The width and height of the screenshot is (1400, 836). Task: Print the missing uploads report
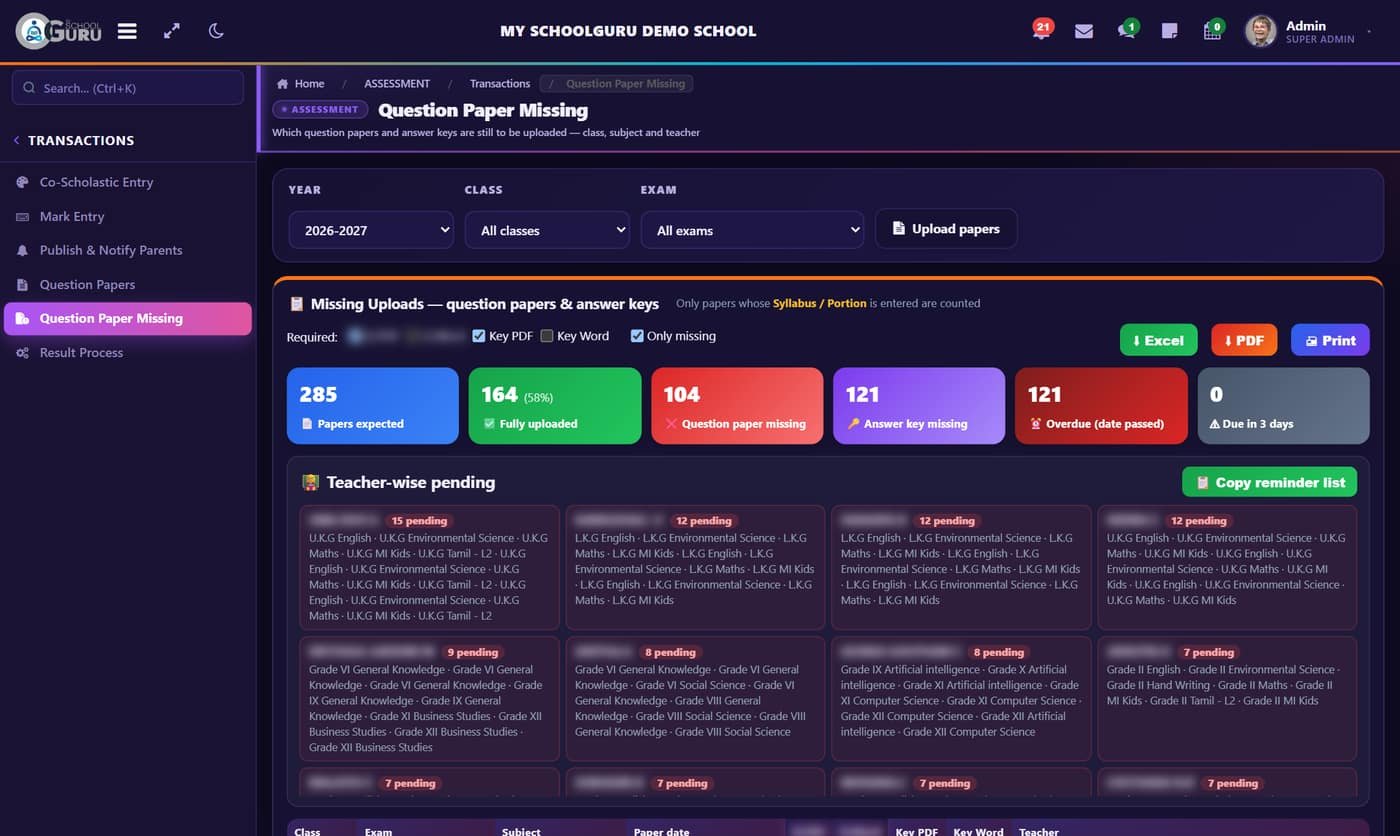click(x=1330, y=340)
